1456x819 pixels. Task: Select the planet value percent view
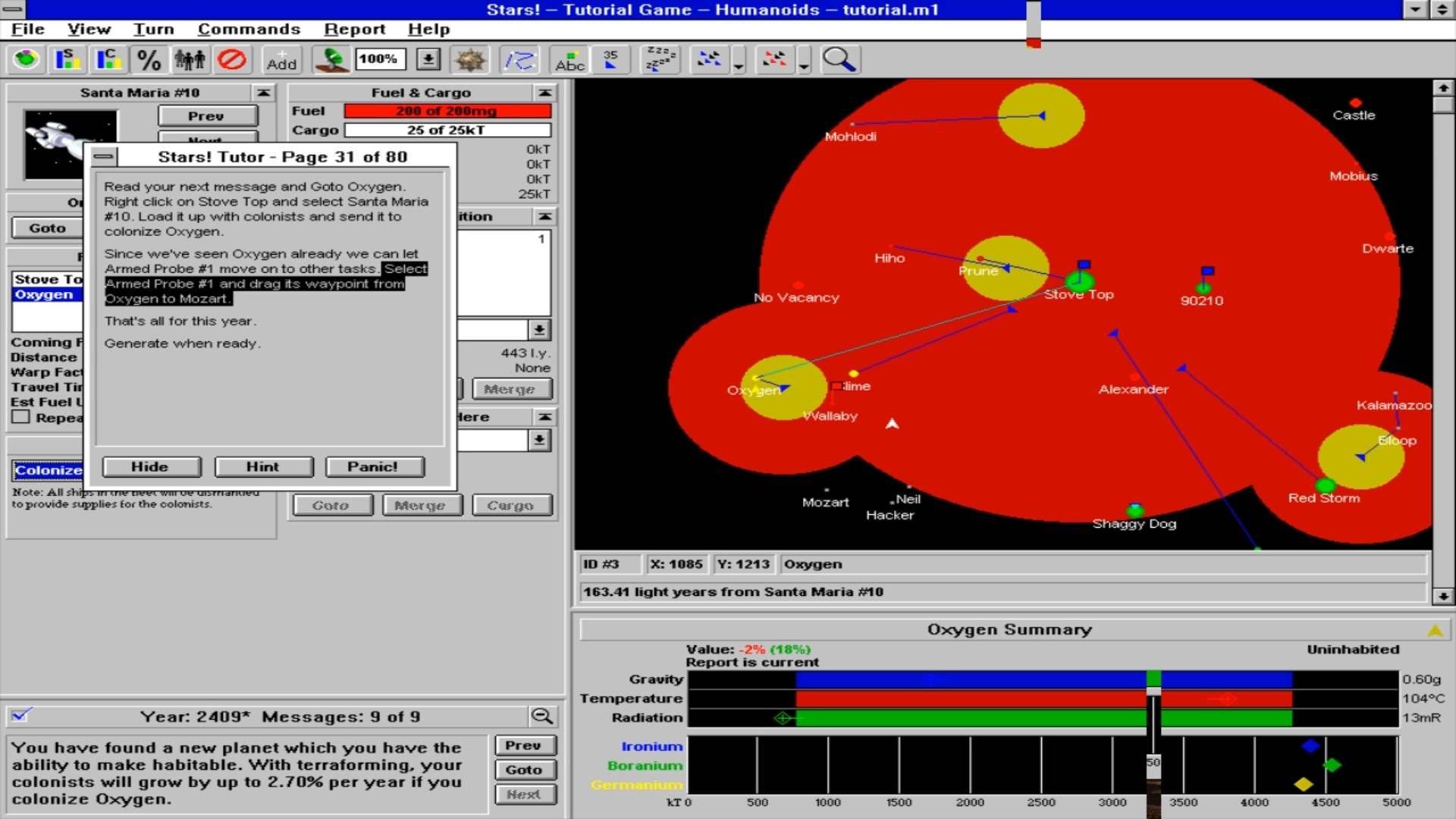click(x=149, y=59)
